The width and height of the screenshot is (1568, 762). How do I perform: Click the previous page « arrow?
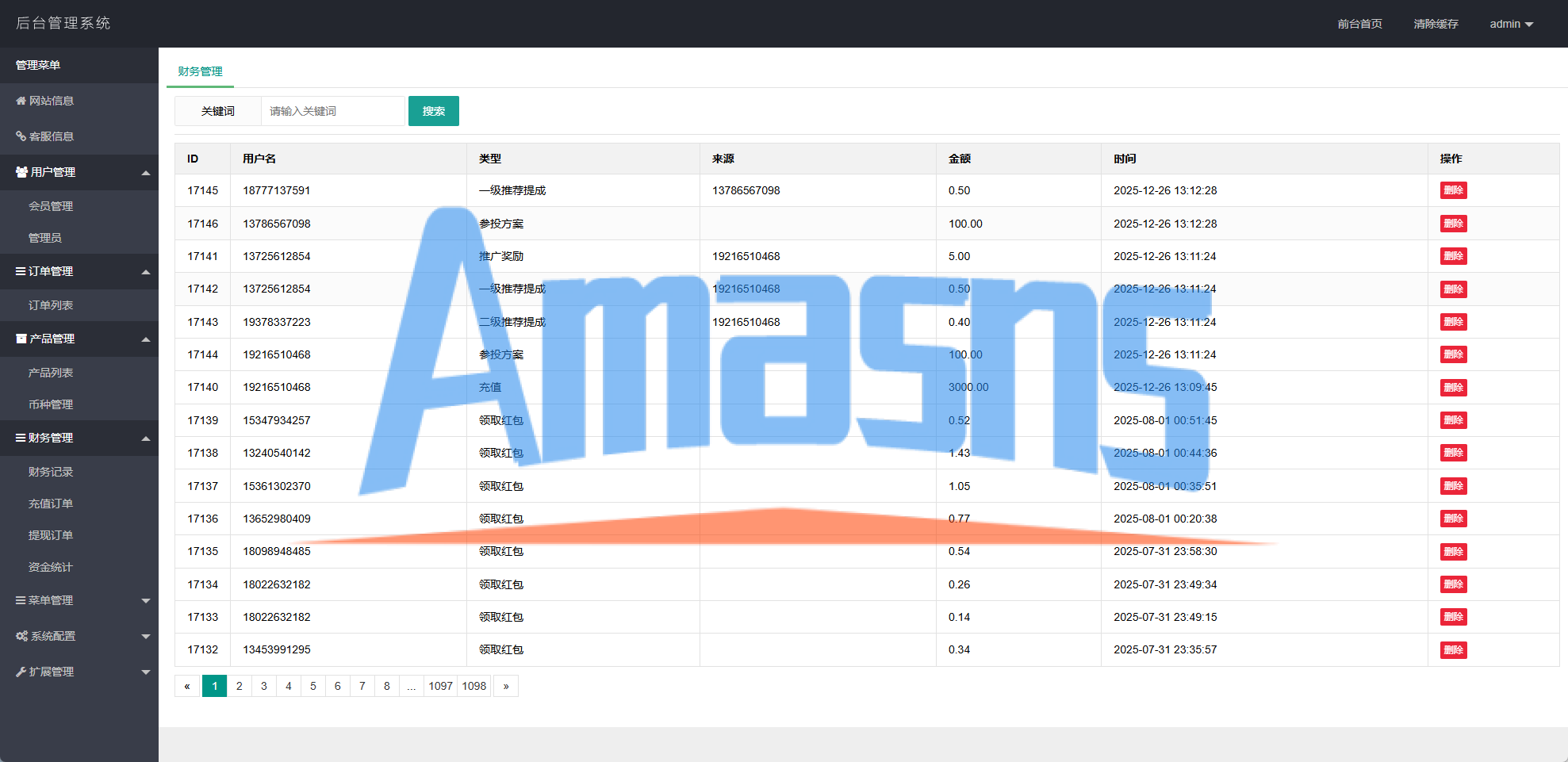[x=187, y=686]
